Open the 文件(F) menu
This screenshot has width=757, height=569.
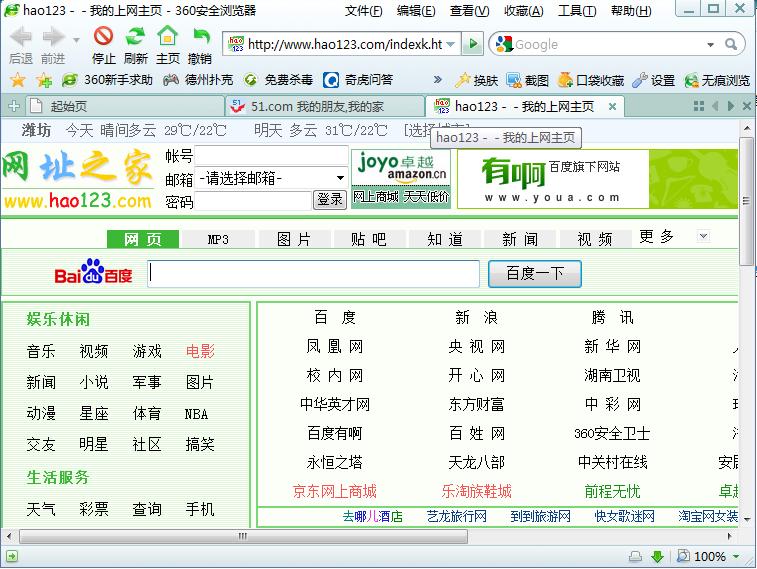pyautogui.click(x=363, y=11)
